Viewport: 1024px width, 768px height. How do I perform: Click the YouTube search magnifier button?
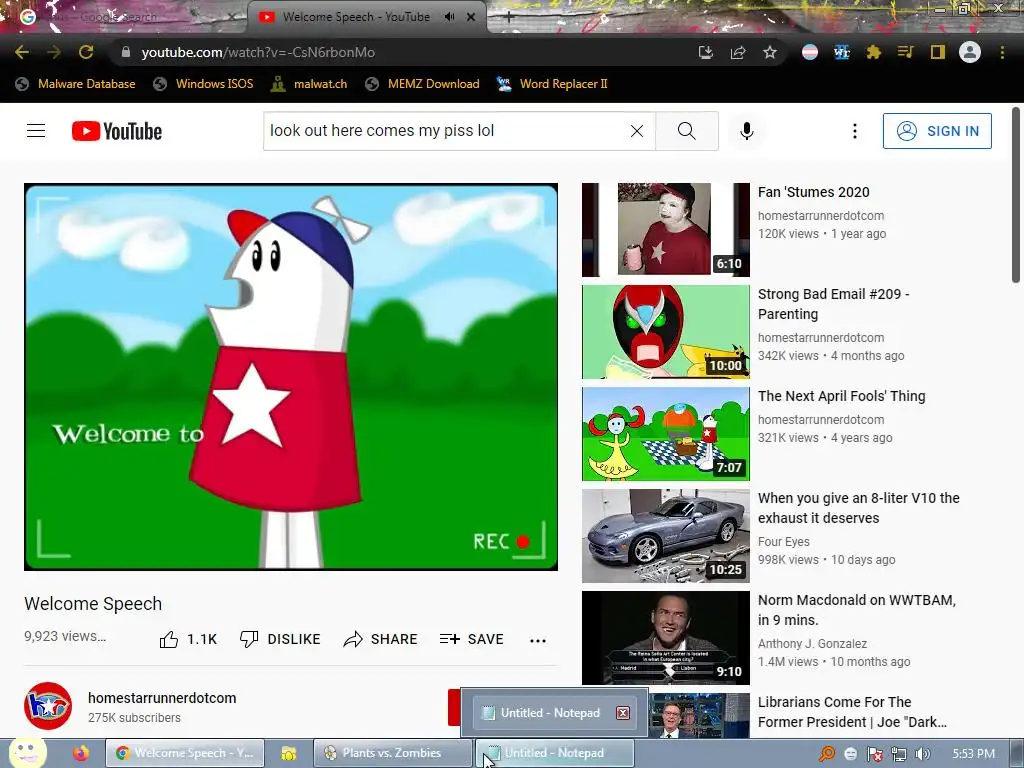click(686, 131)
